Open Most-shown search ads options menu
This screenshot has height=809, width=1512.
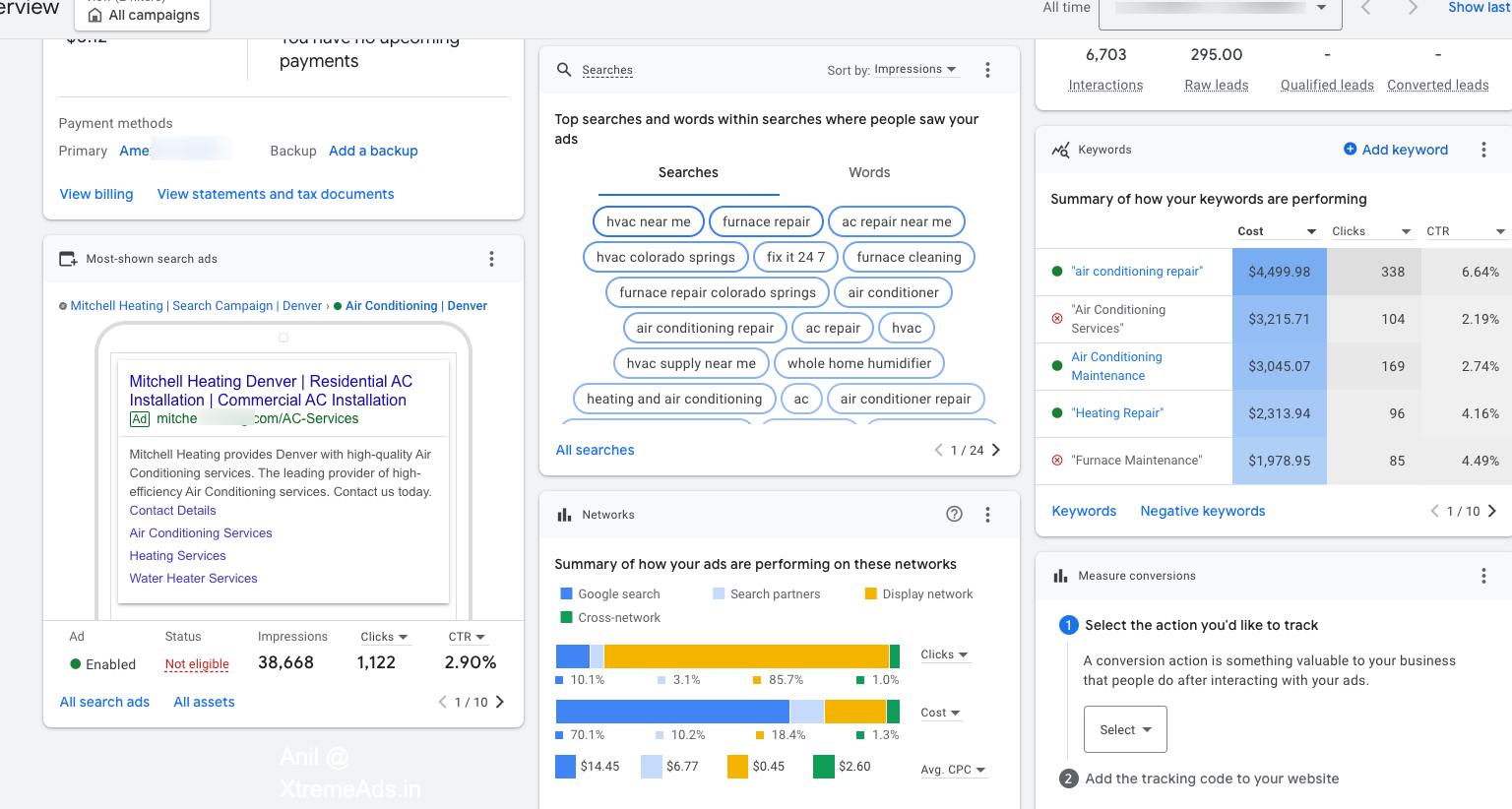pos(491,259)
